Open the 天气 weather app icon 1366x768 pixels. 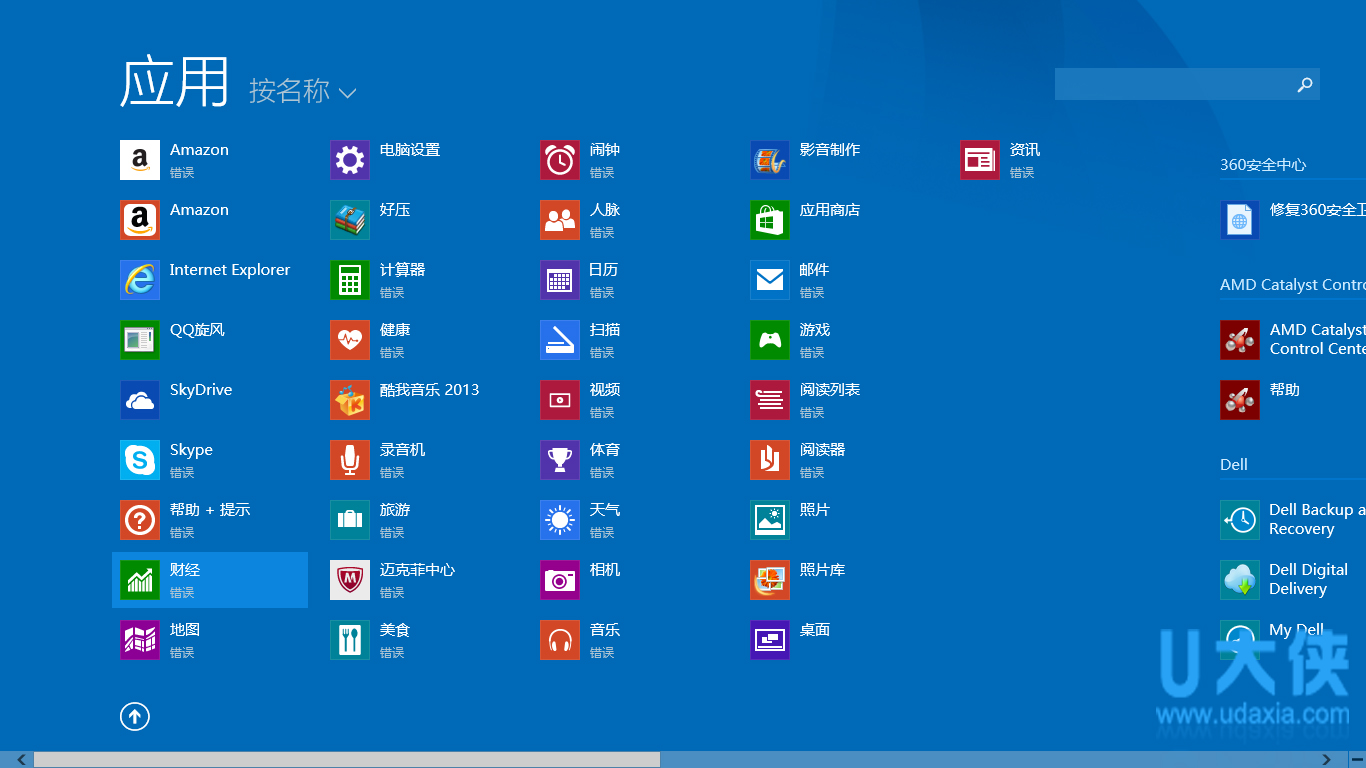pyautogui.click(x=560, y=520)
